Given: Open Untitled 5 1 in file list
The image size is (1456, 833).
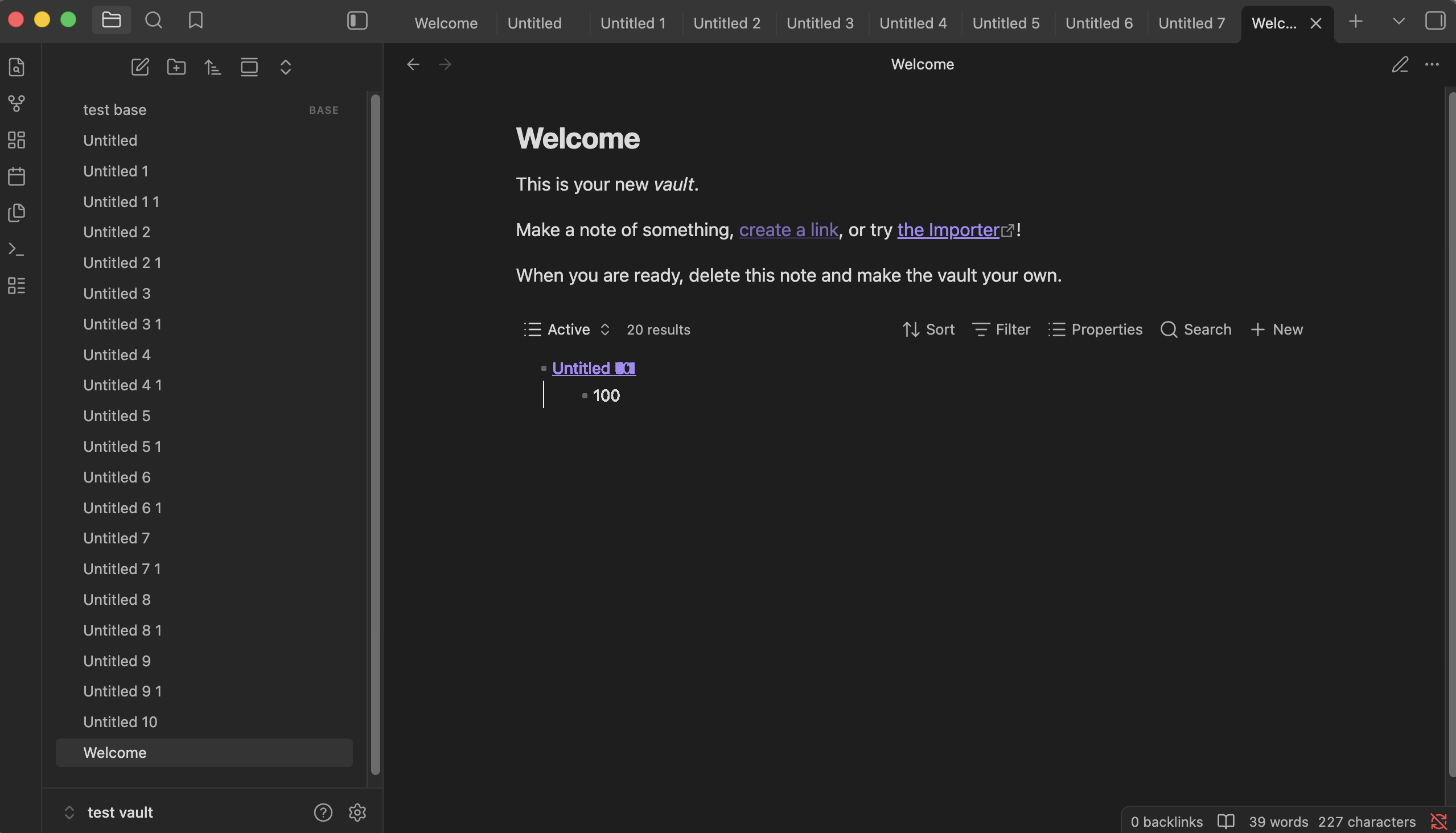Looking at the screenshot, I should click(204, 446).
